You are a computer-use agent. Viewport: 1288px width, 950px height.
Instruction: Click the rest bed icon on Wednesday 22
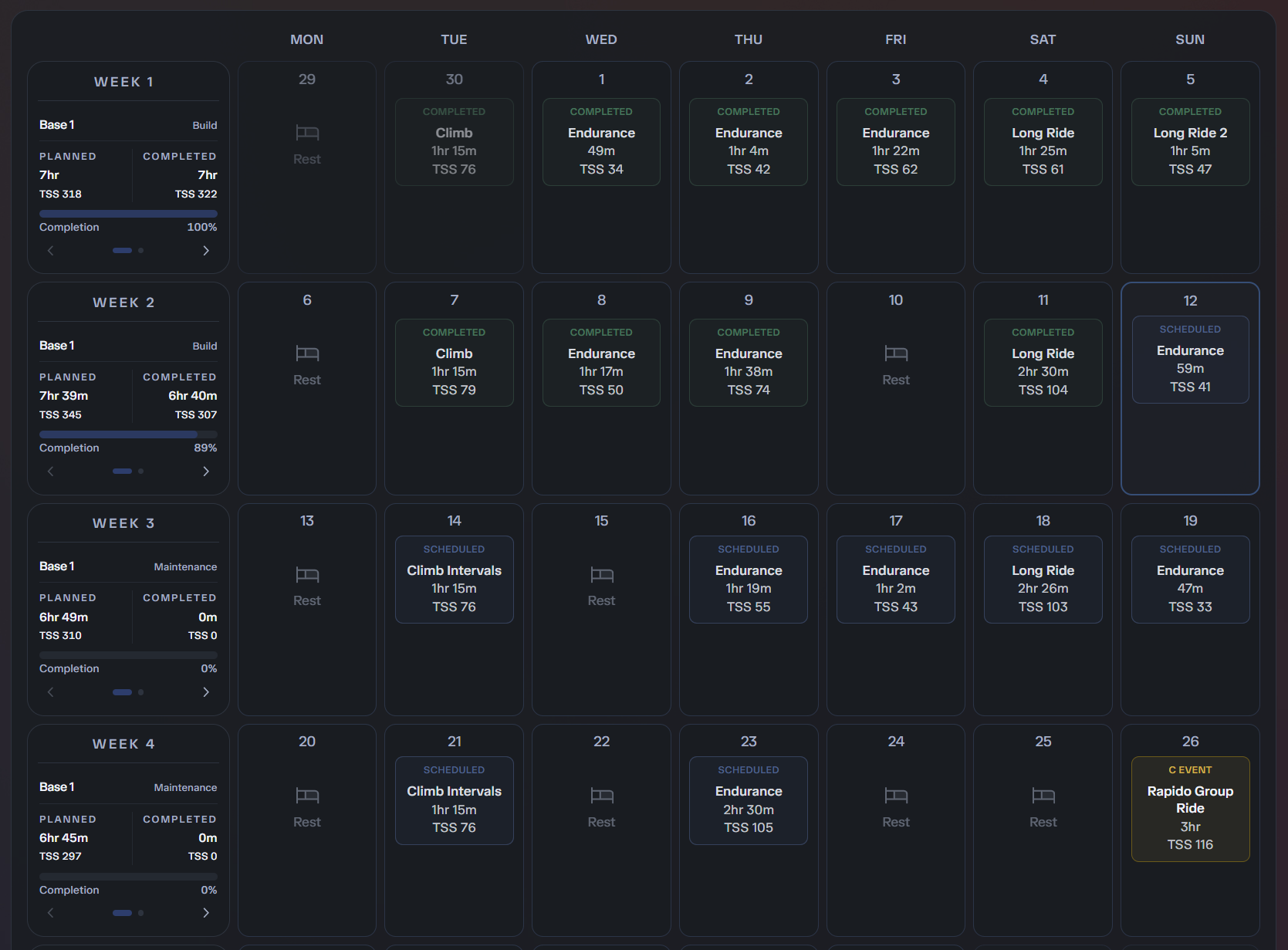[x=602, y=795]
